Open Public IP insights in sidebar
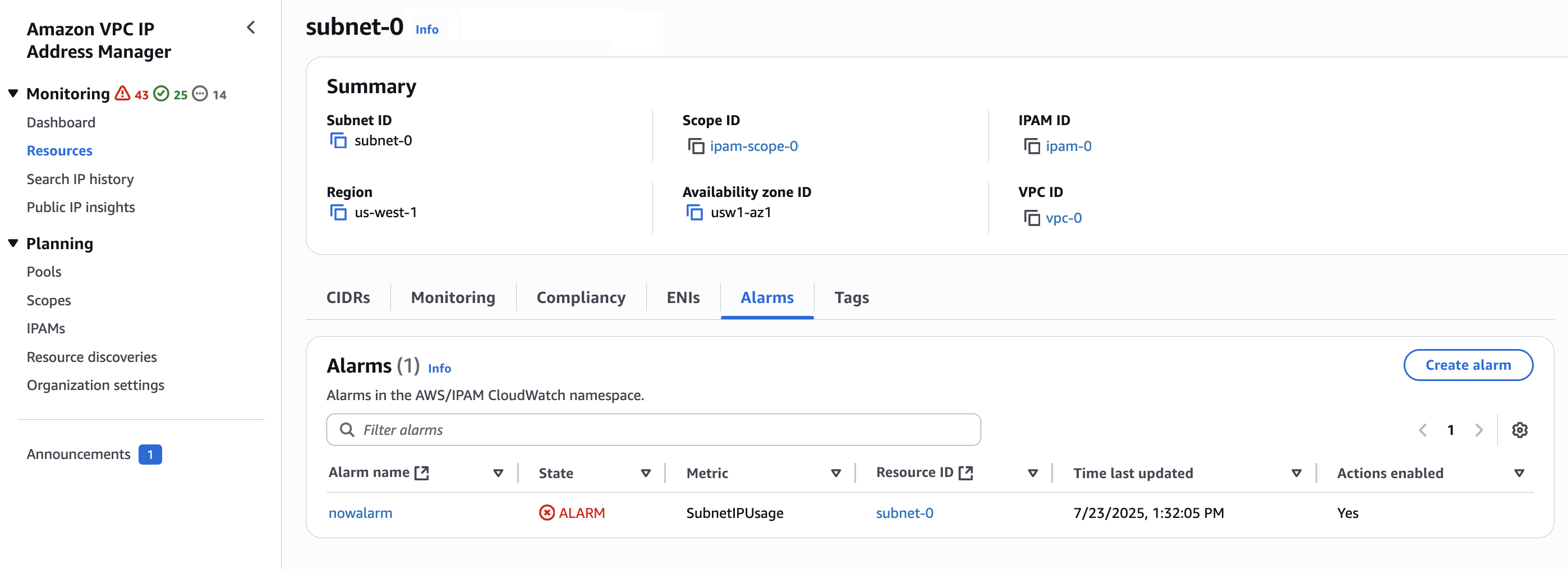Screen dimensions: 1568x569 coord(80,208)
